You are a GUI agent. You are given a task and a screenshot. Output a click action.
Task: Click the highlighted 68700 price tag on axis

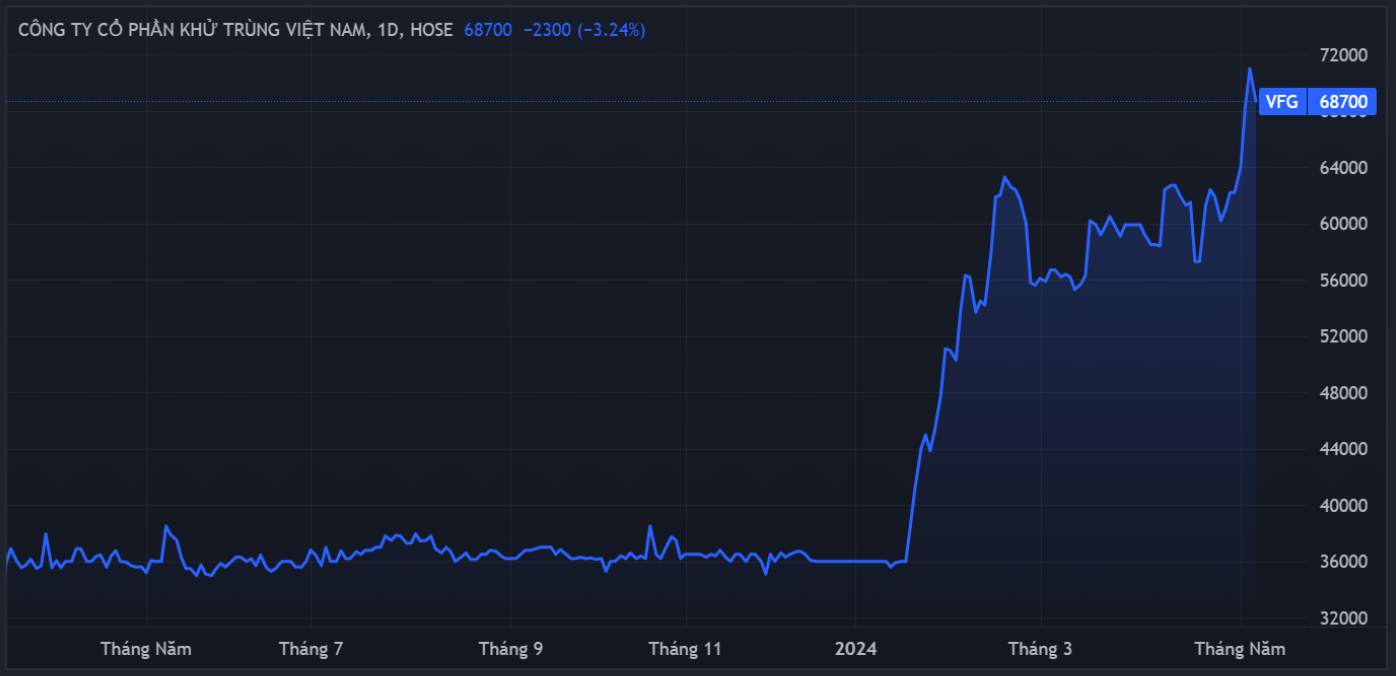(x=1342, y=101)
